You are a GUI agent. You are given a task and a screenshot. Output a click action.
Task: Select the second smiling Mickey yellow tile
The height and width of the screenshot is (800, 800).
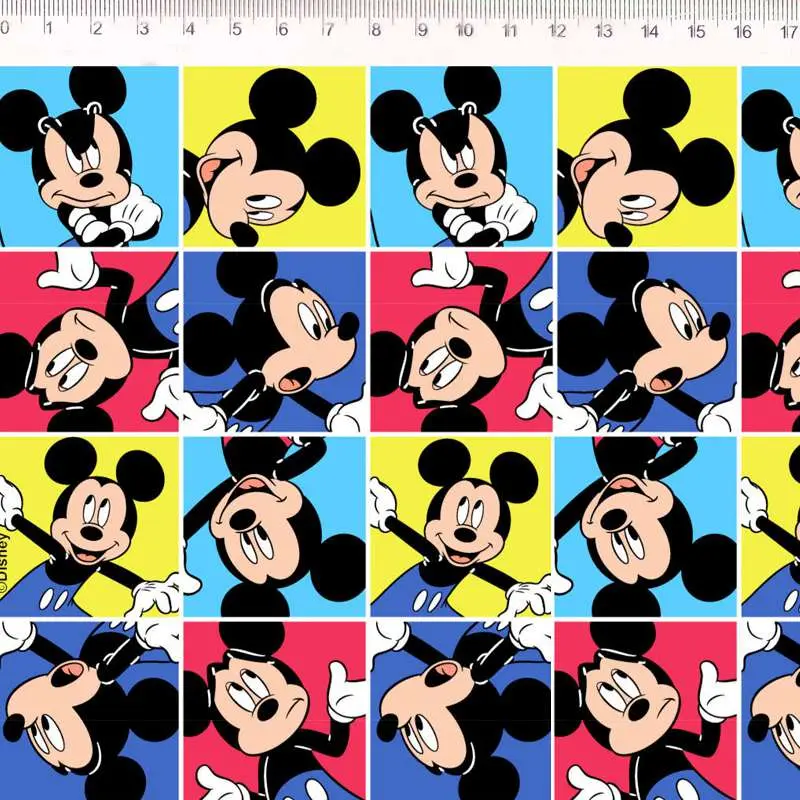tap(460, 526)
